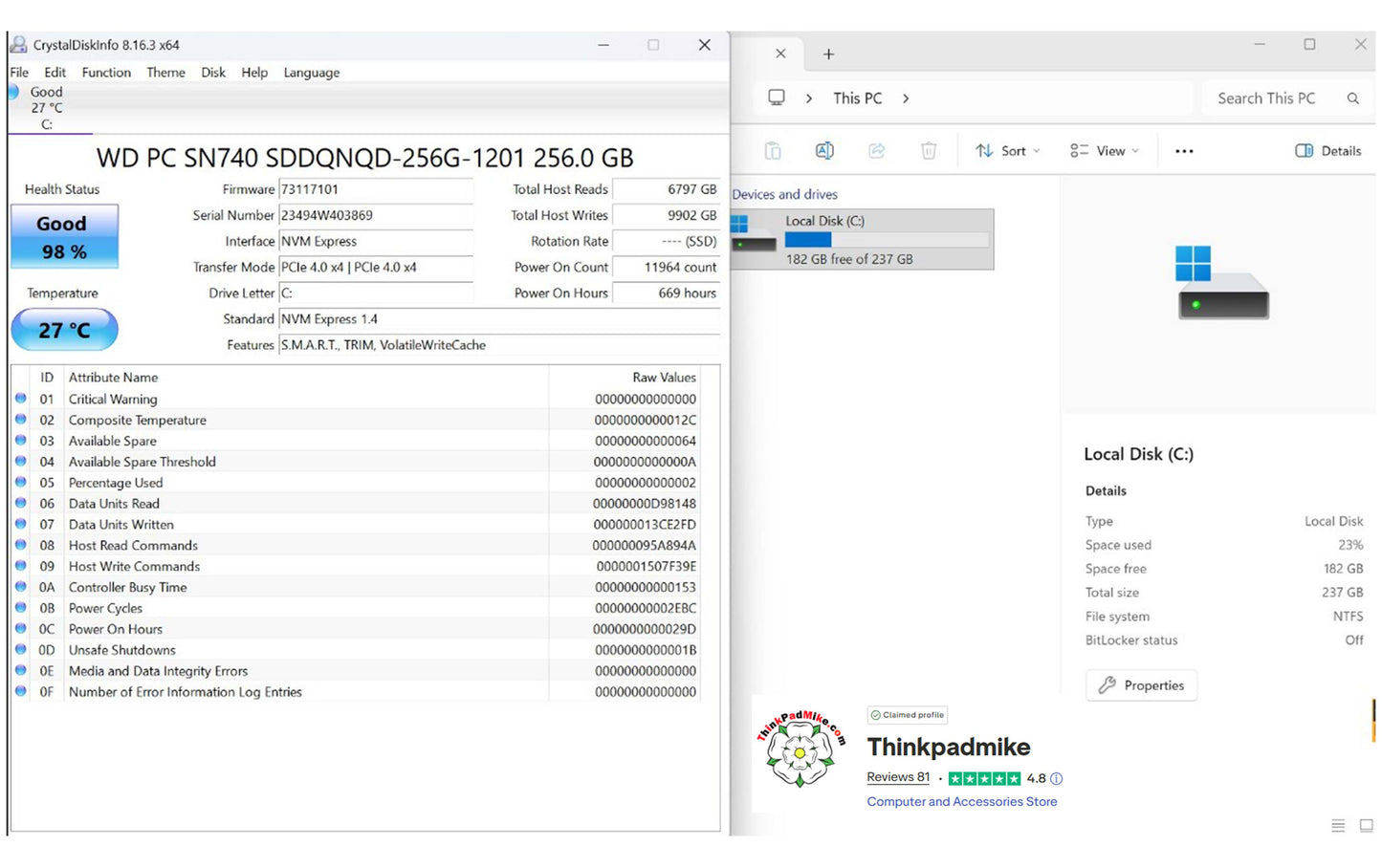Switch to large thumbnails view icon at bottom
Viewport: 1382px width, 868px height.
pos(1366,825)
